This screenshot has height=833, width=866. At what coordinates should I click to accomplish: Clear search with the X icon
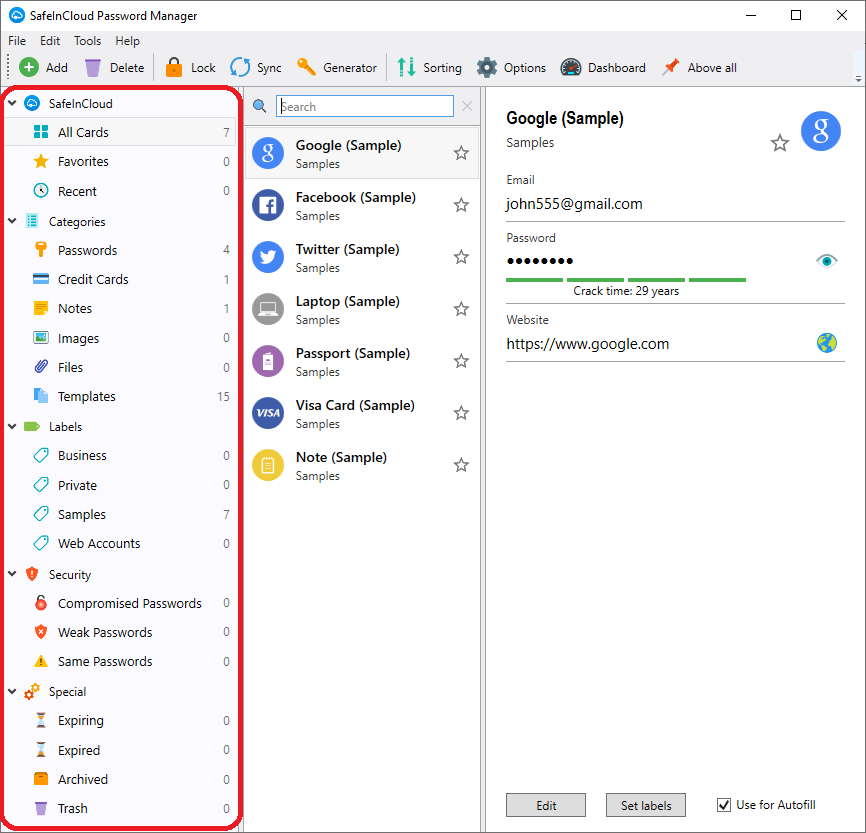pos(467,106)
